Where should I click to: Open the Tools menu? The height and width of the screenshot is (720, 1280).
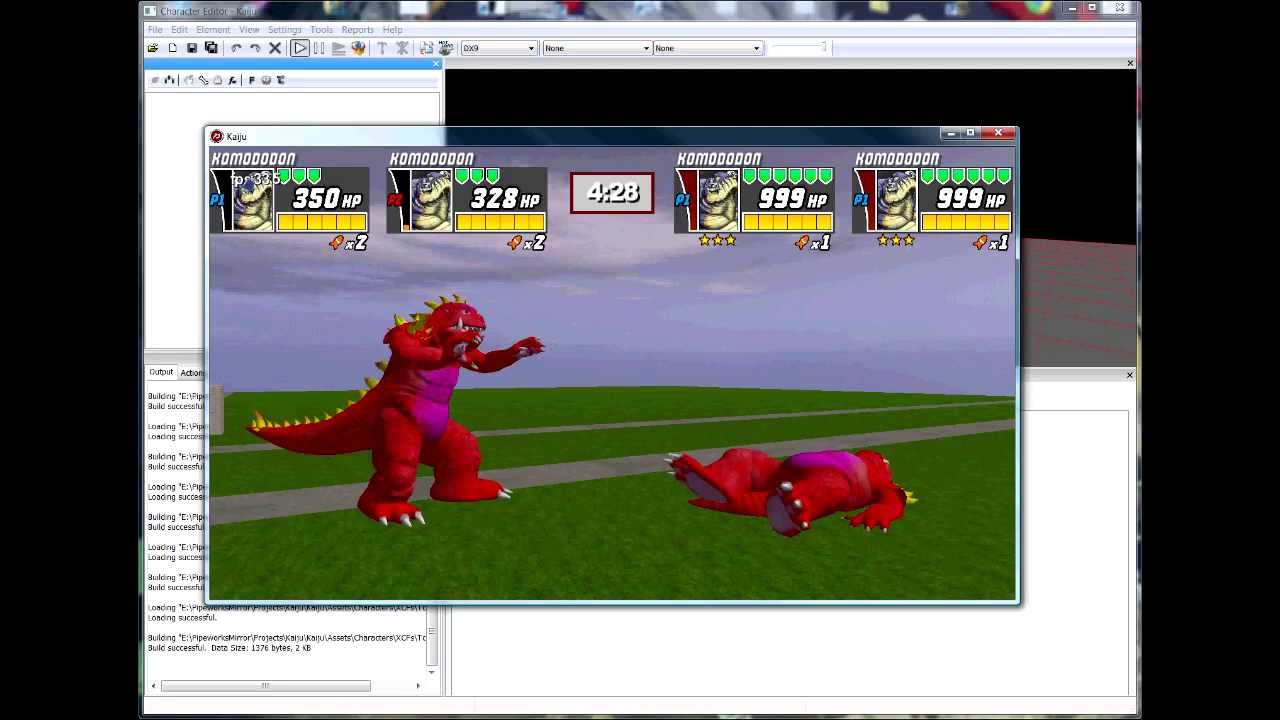[321, 30]
